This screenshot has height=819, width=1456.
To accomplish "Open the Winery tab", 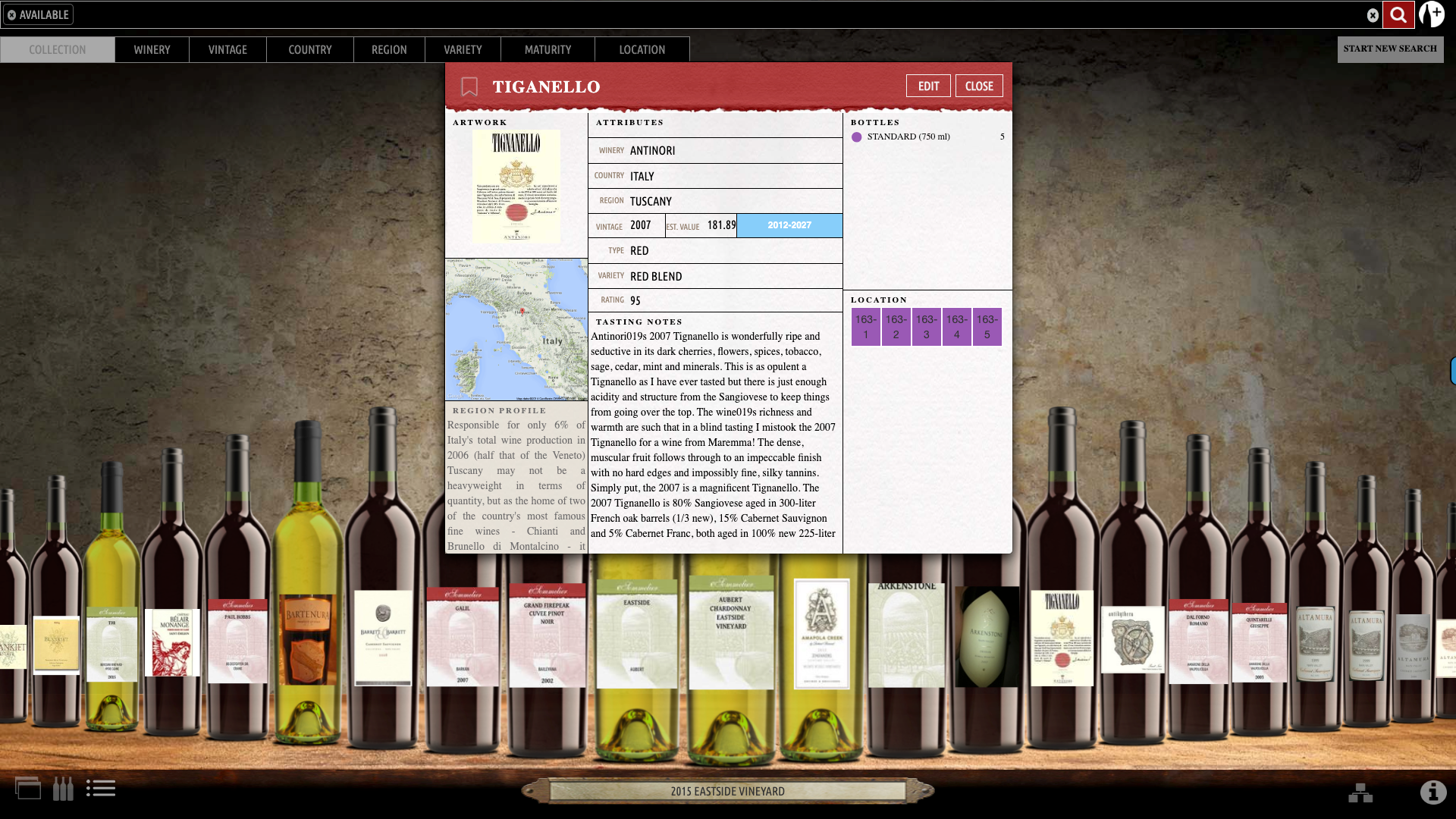I will coord(152,49).
